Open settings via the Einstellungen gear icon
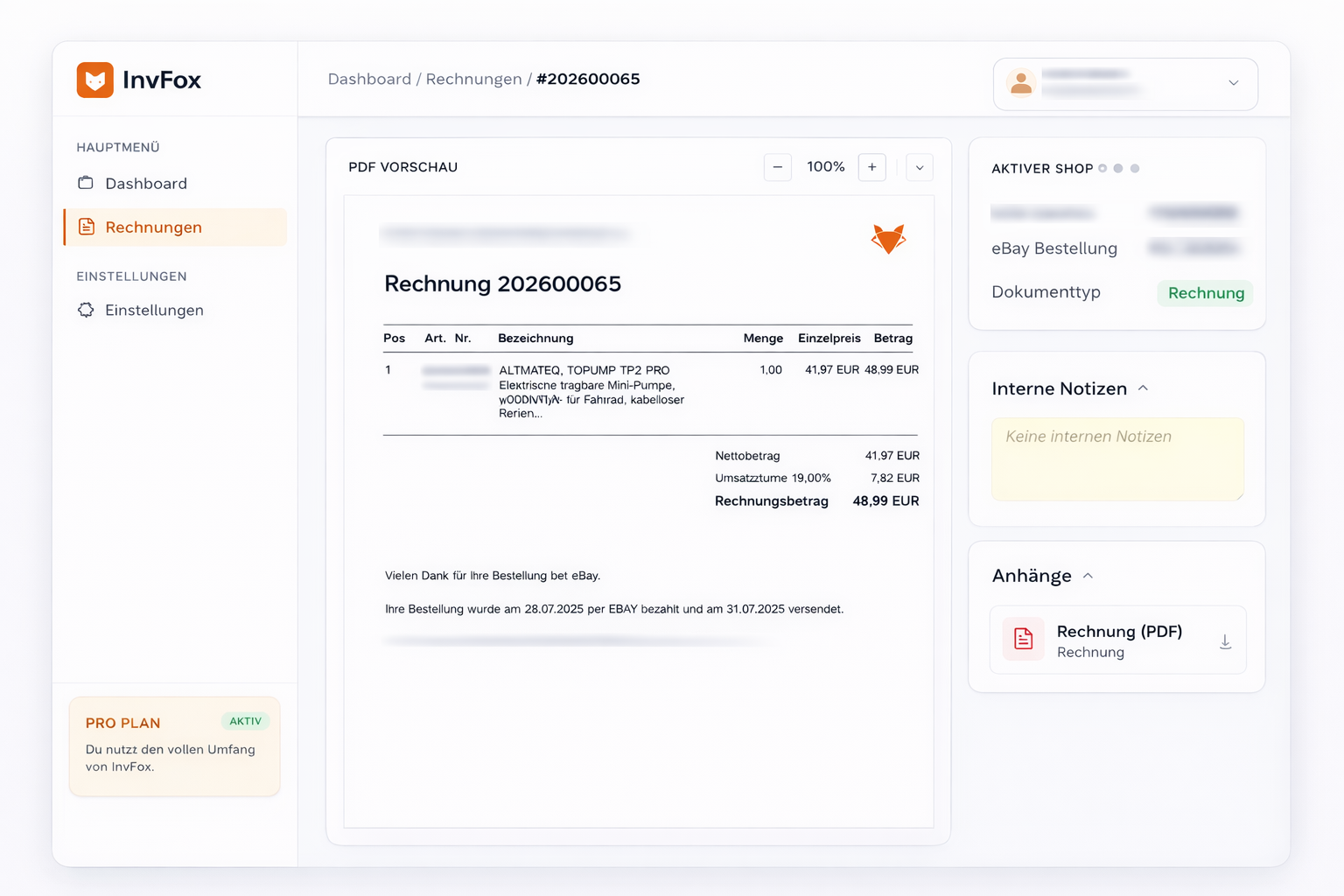Viewport: 1344px width, 896px height. tap(85, 310)
